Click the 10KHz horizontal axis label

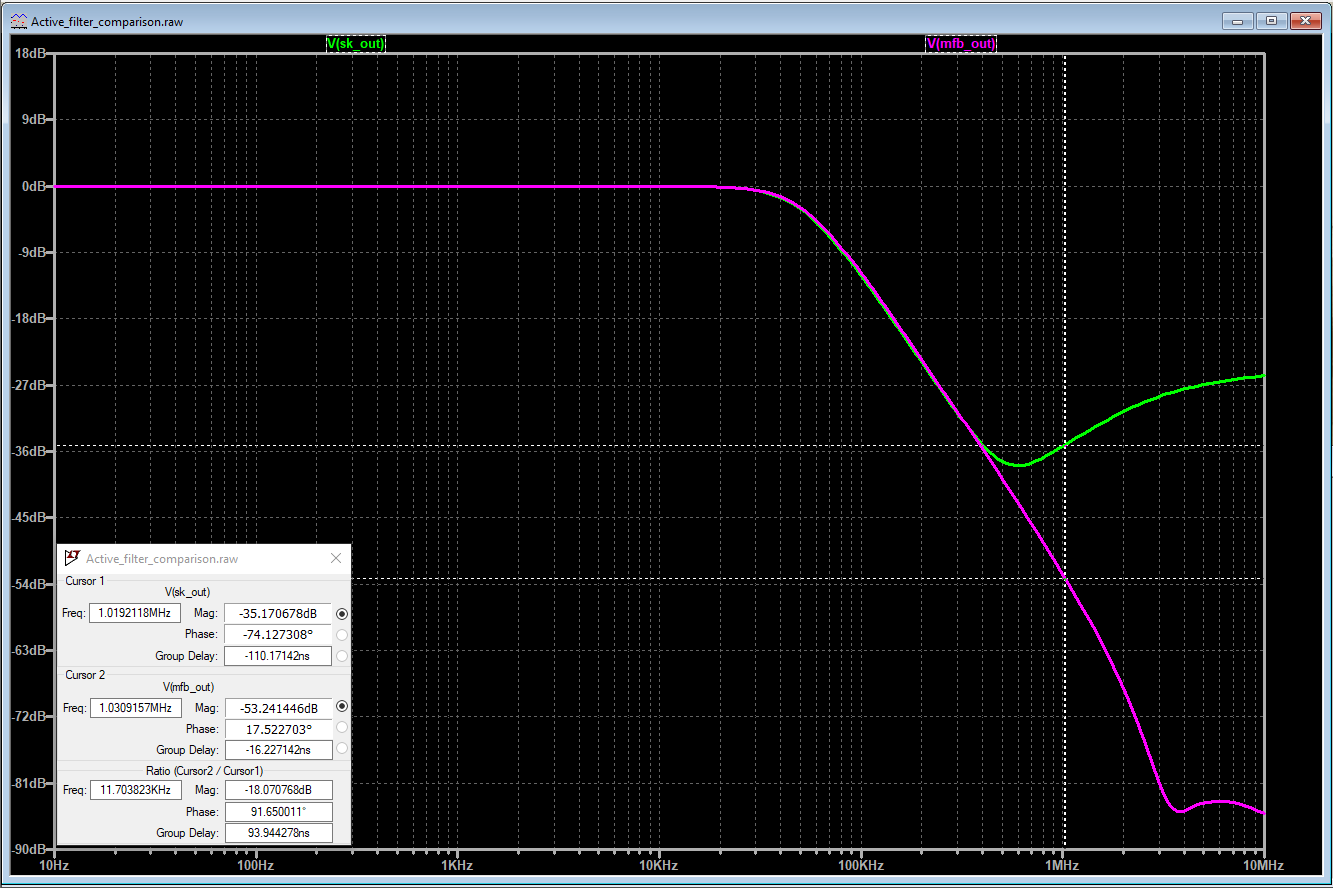[x=658, y=865]
